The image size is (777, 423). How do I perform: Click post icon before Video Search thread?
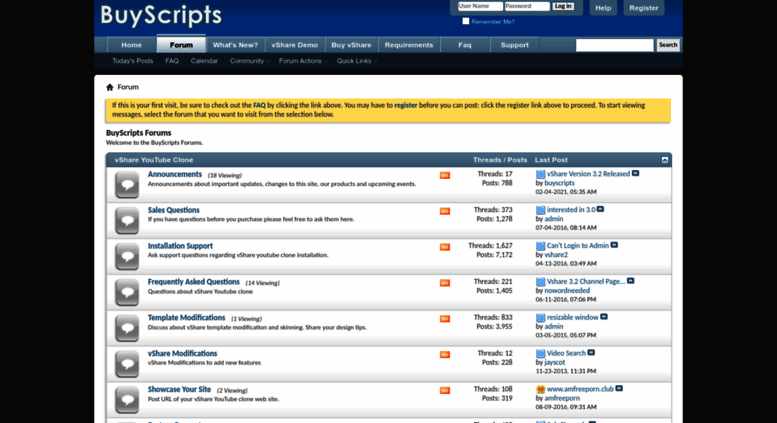tap(540, 354)
